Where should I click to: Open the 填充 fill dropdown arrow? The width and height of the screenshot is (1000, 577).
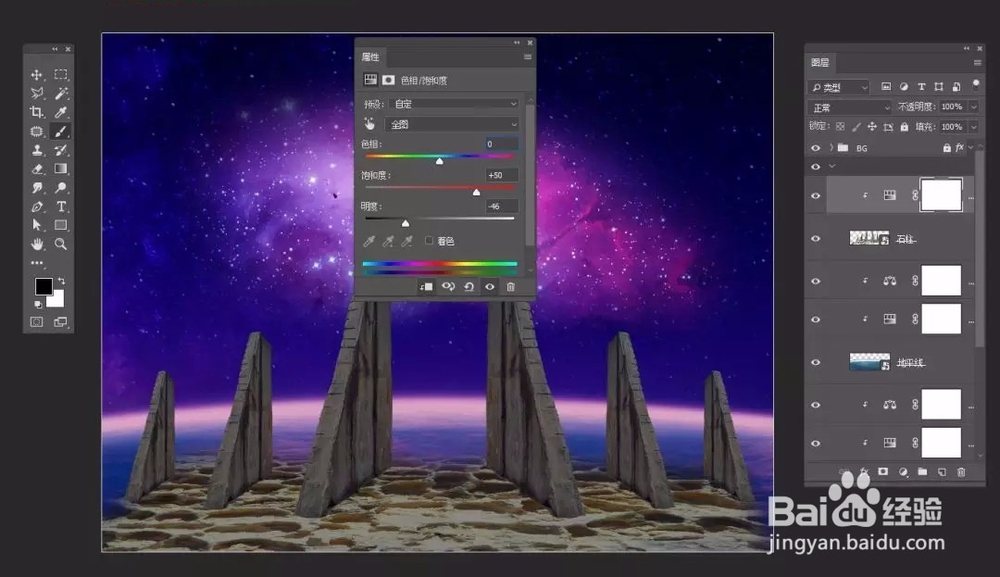pyautogui.click(x=974, y=127)
